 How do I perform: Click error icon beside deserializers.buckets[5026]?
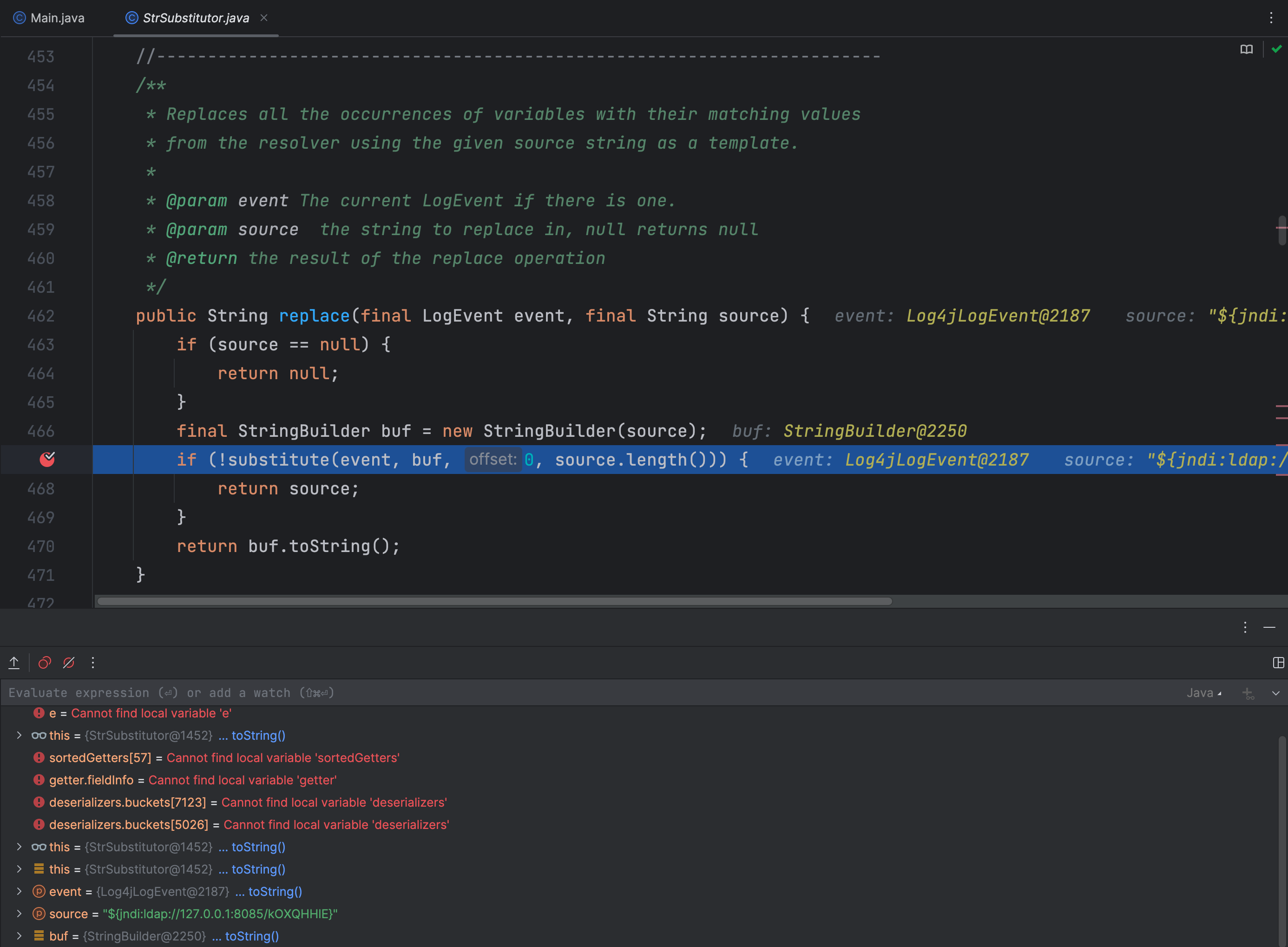coord(39,824)
